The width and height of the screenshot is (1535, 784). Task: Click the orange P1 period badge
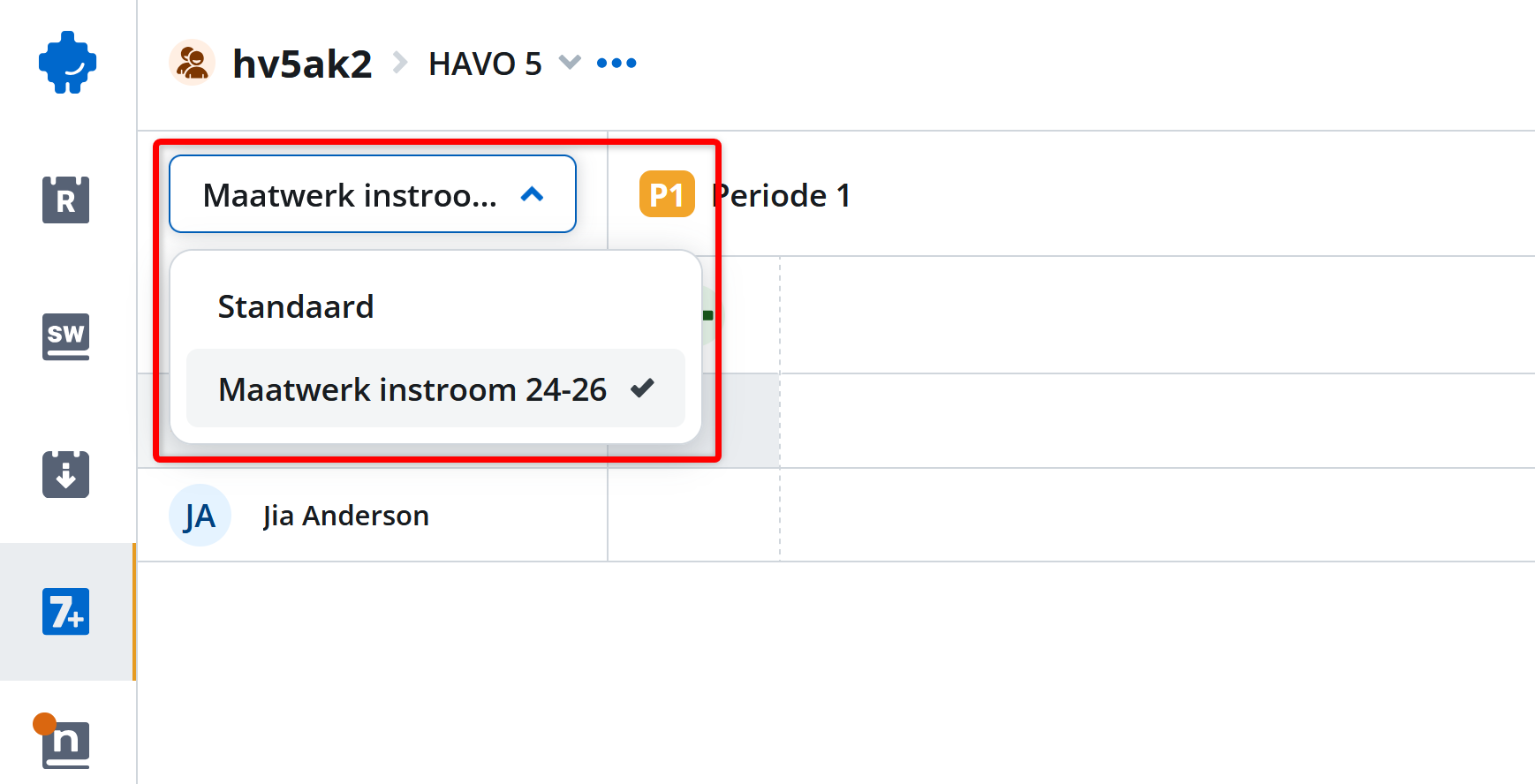click(x=667, y=194)
